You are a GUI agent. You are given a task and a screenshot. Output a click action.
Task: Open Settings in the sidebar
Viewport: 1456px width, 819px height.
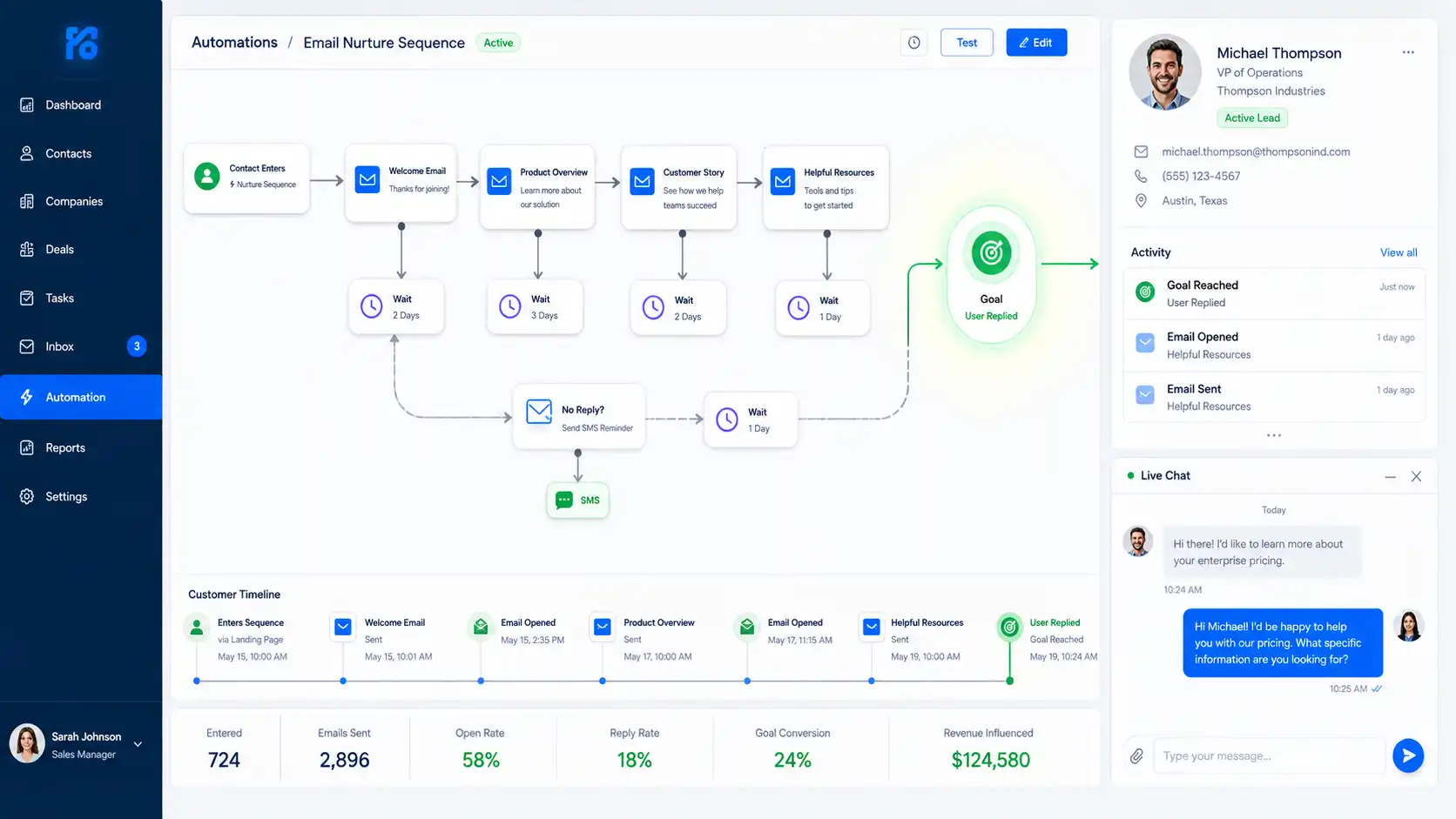pyautogui.click(x=81, y=496)
